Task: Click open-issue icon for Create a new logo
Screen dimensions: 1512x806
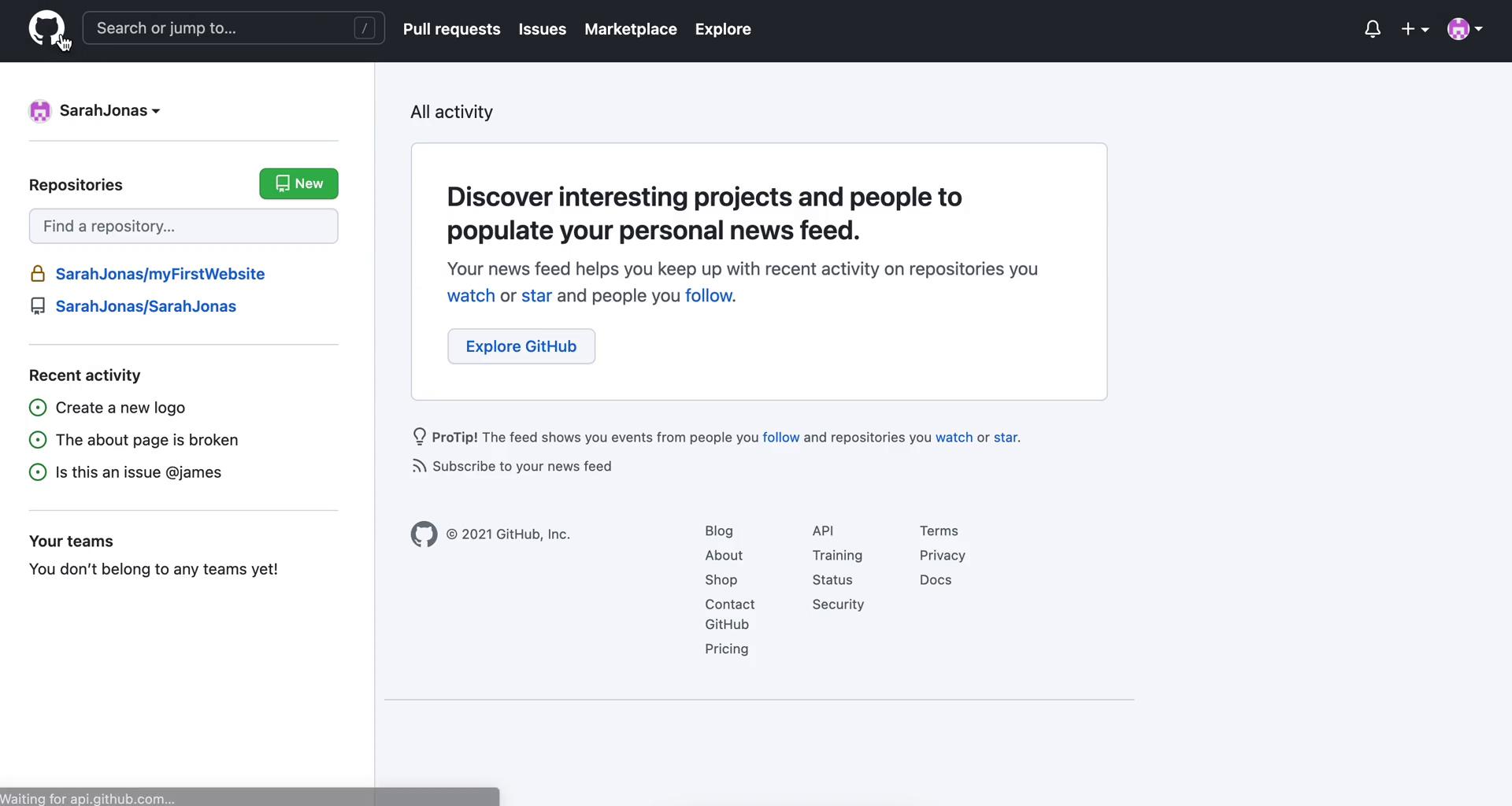Action: [x=38, y=408]
